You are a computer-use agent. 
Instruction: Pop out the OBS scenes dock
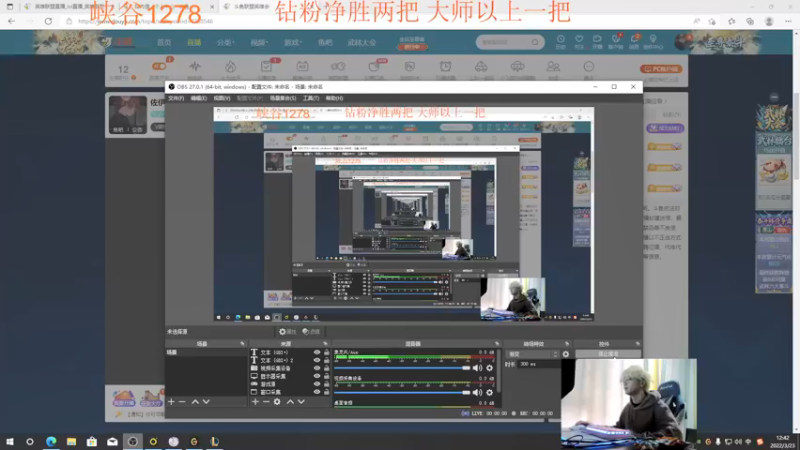coord(242,344)
